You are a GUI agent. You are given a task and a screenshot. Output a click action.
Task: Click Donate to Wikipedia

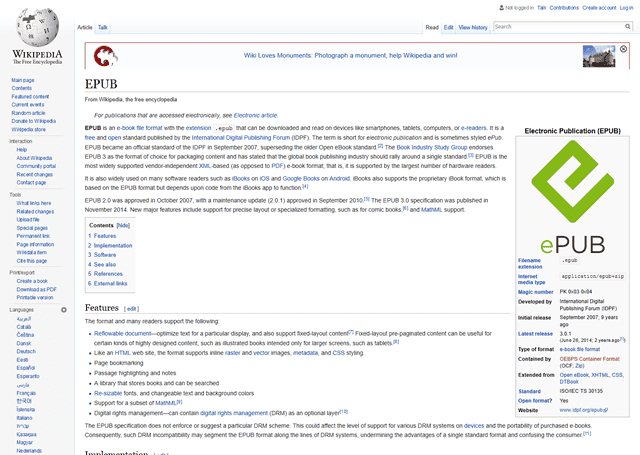tap(34, 121)
